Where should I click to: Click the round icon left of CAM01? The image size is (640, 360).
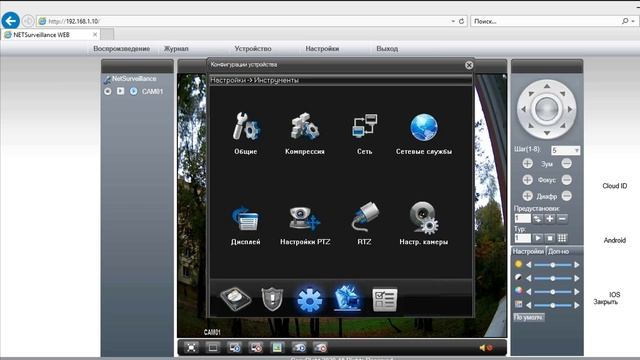(108, 91)
